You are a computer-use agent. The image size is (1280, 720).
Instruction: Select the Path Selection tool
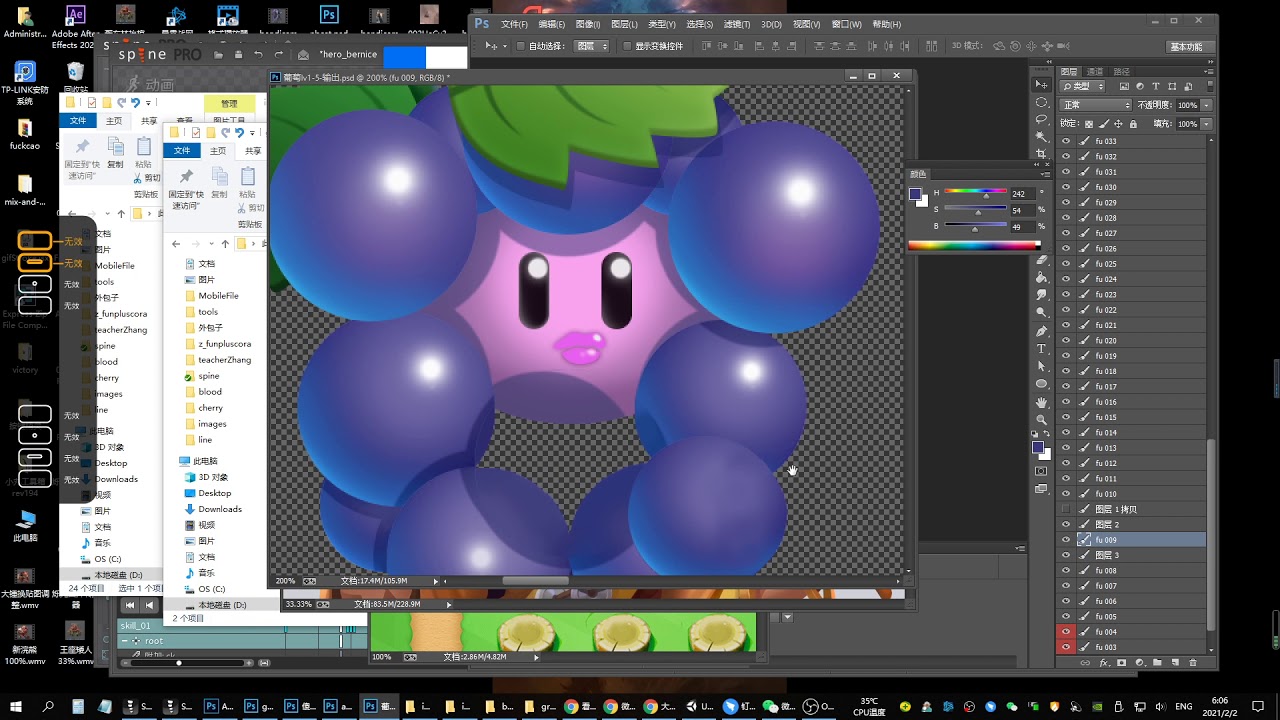tap(1041, 366)
